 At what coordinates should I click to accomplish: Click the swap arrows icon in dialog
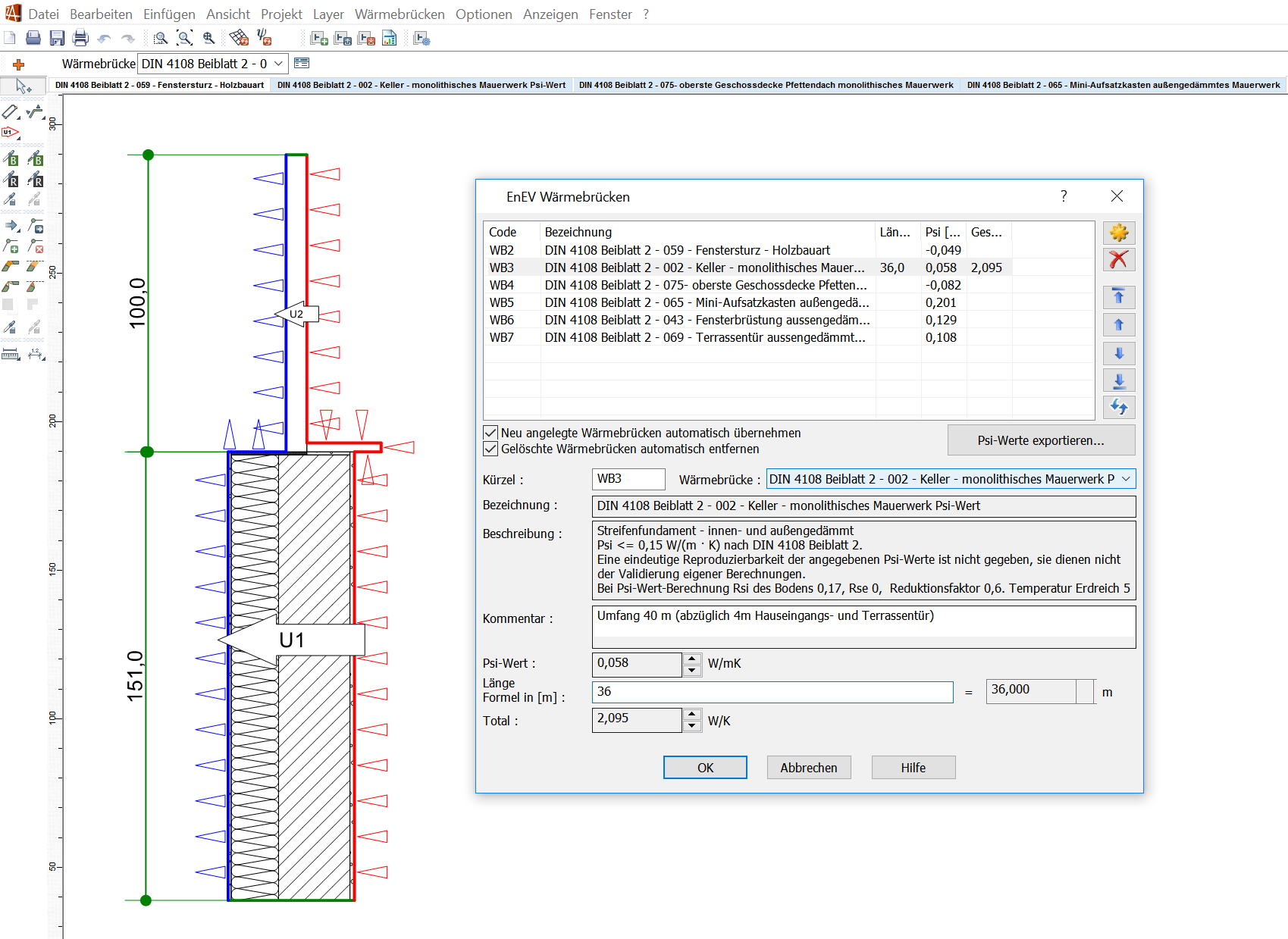(x=1119, y=407)
